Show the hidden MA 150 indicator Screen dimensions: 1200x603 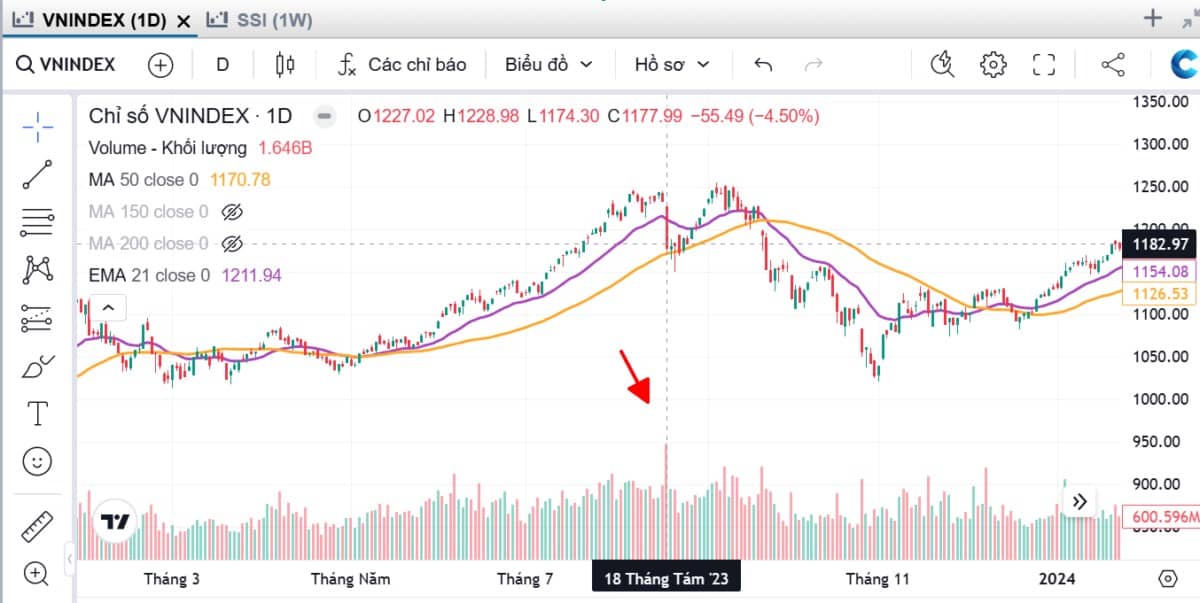pyautogui.click(x=232, y=212)
